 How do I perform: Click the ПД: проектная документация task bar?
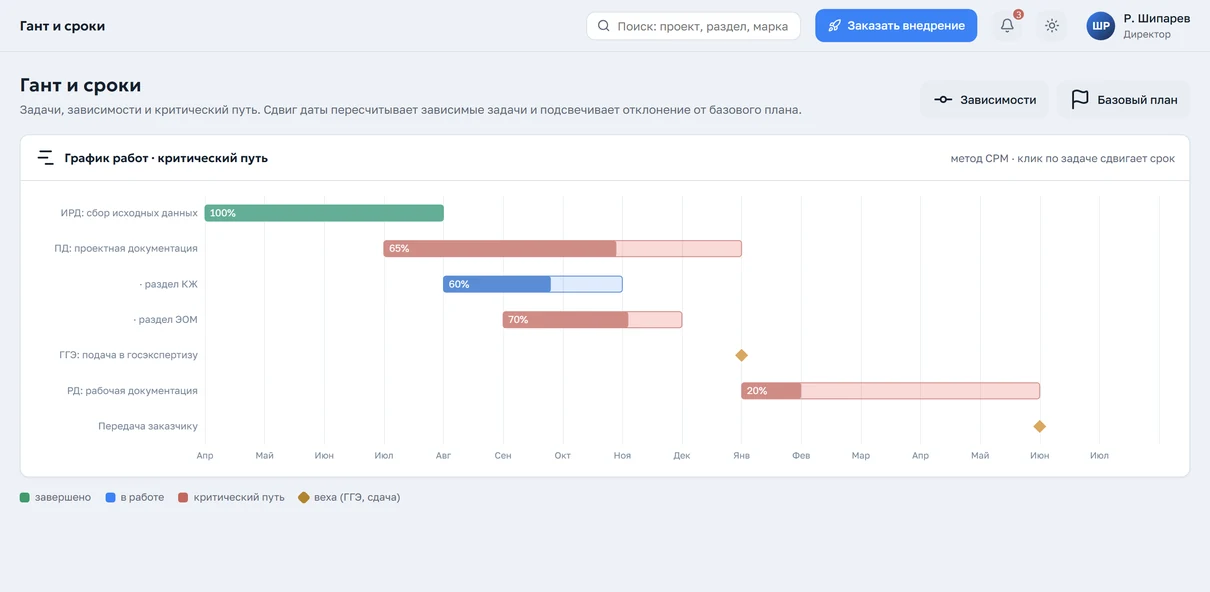[x=563, y=249]
